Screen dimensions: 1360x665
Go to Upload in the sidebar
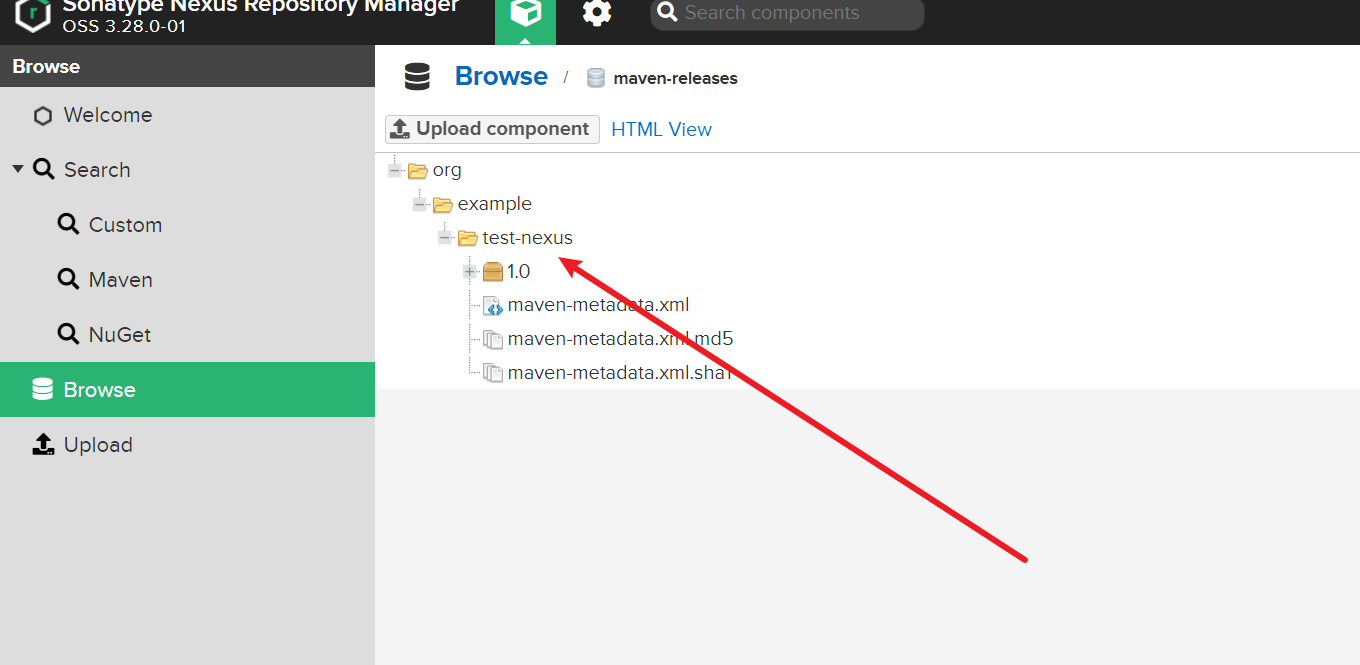(x=97, y=445)
